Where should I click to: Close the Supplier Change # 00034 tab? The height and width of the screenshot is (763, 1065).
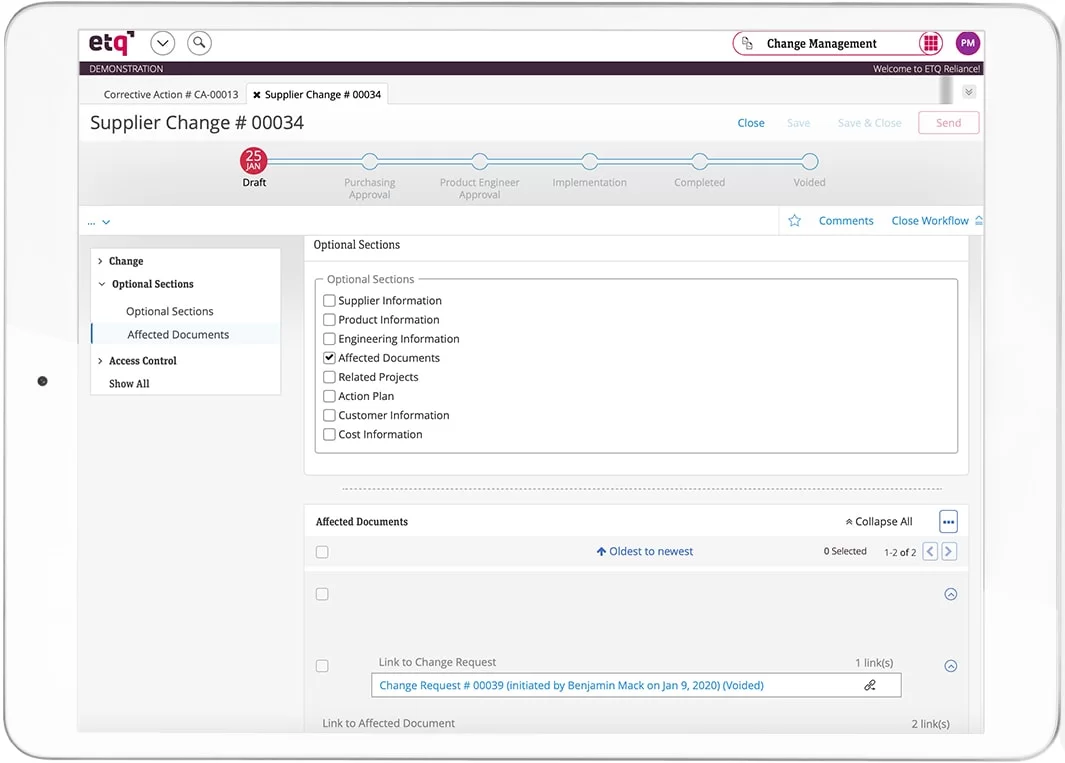[257, 95]
